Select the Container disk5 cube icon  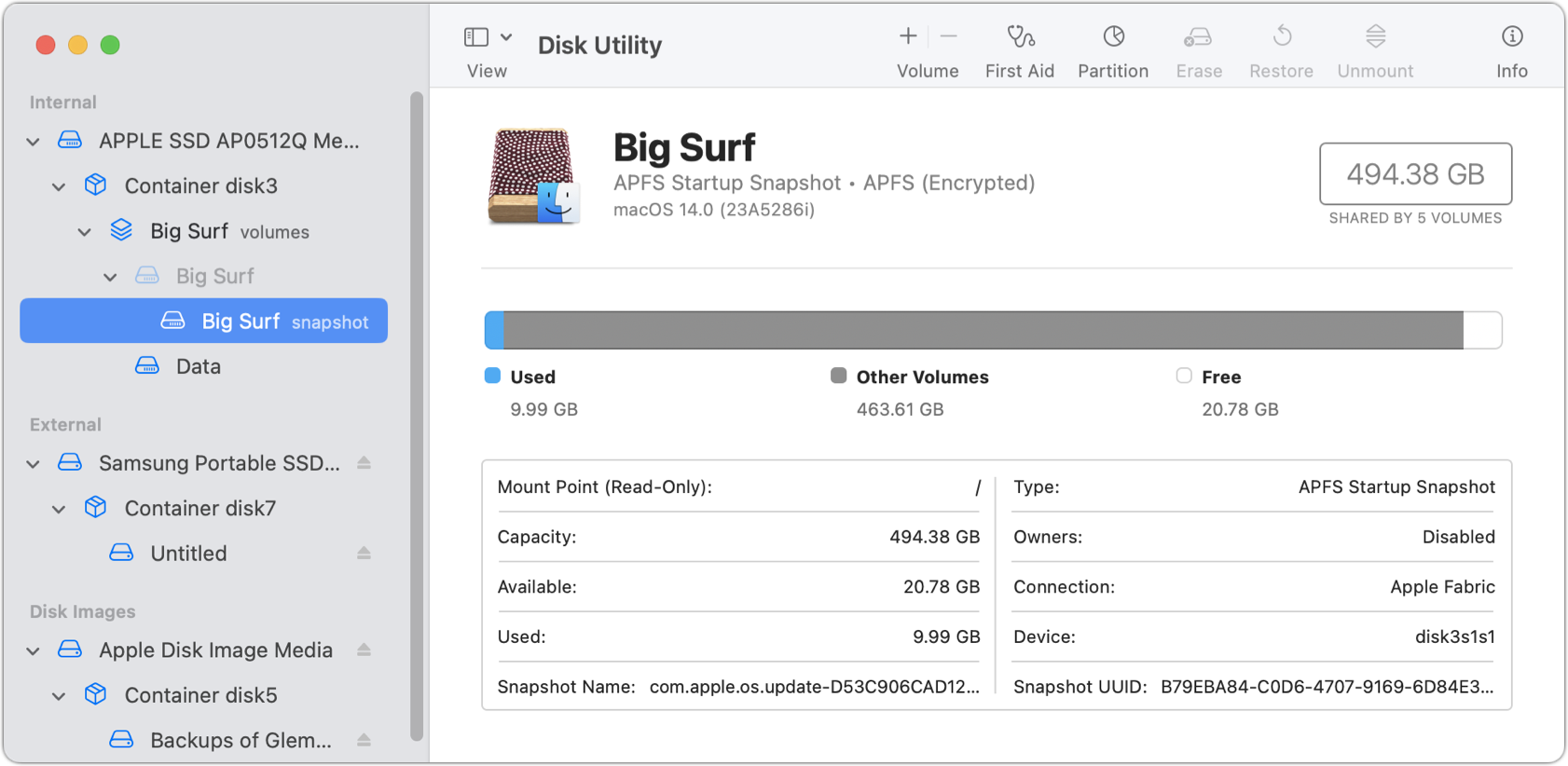pyautogui.click(x=95, y=694)
